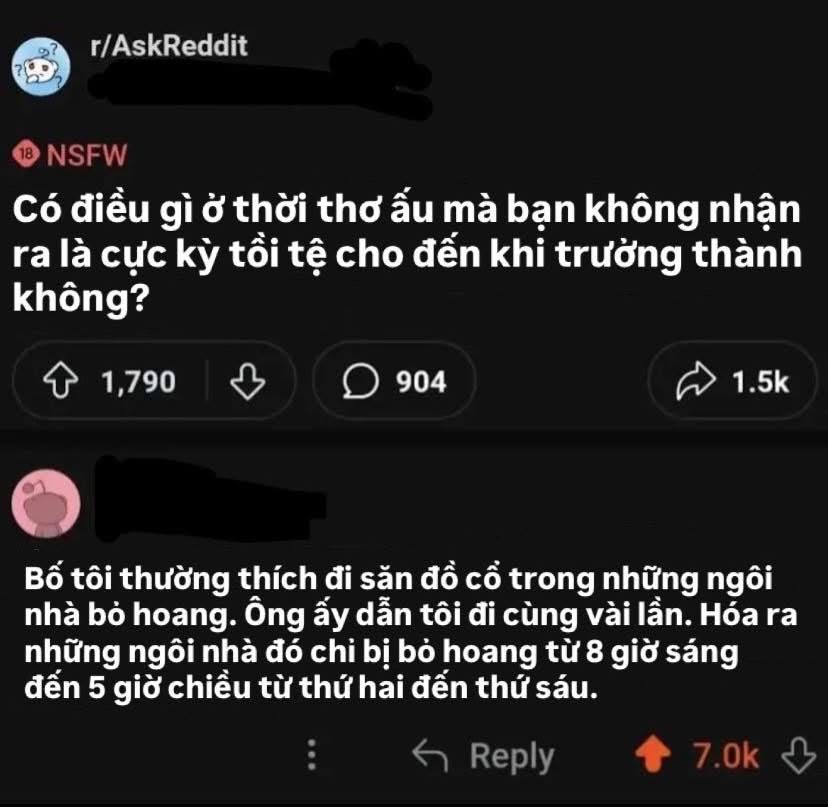
Task: Click the reply arrow icon
Action: pos(430,755)
